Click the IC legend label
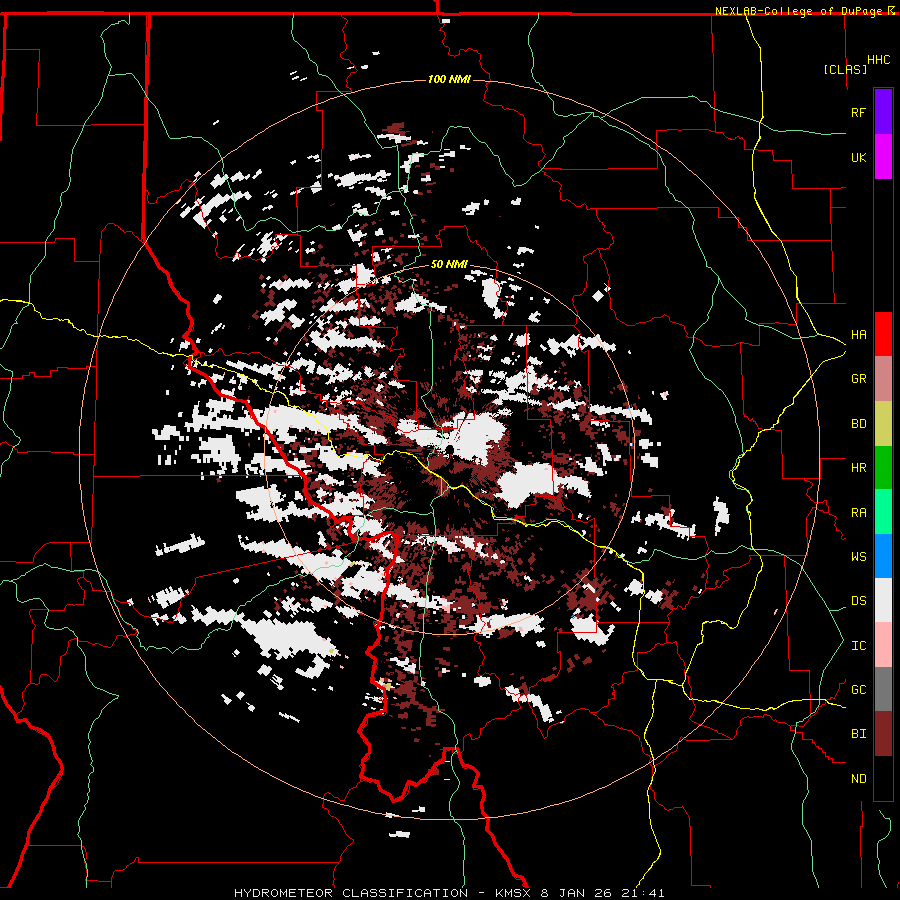900x900 pixels. [x=858, y=646]
